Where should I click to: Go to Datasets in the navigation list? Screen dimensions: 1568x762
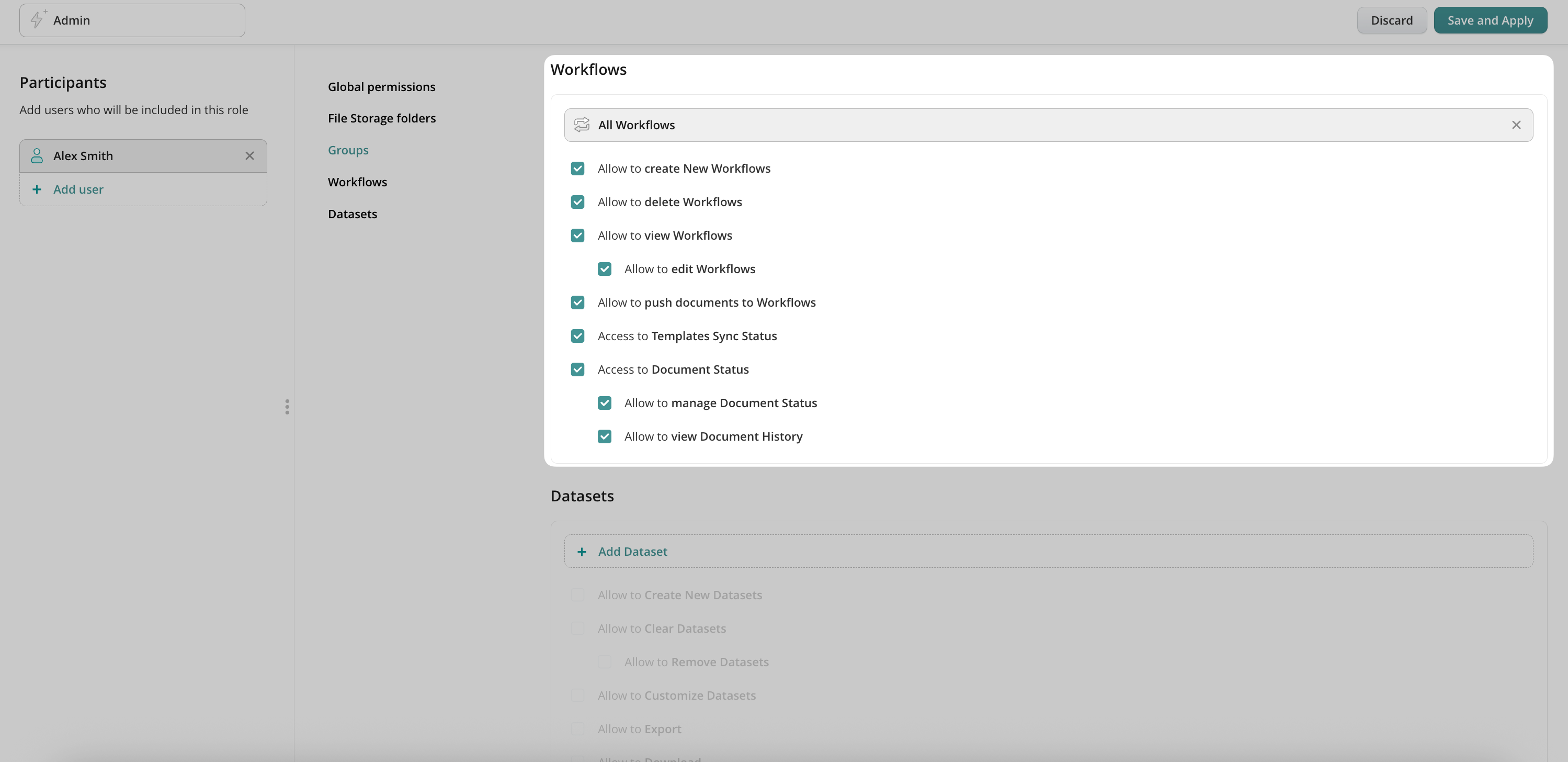click(353, 215)
